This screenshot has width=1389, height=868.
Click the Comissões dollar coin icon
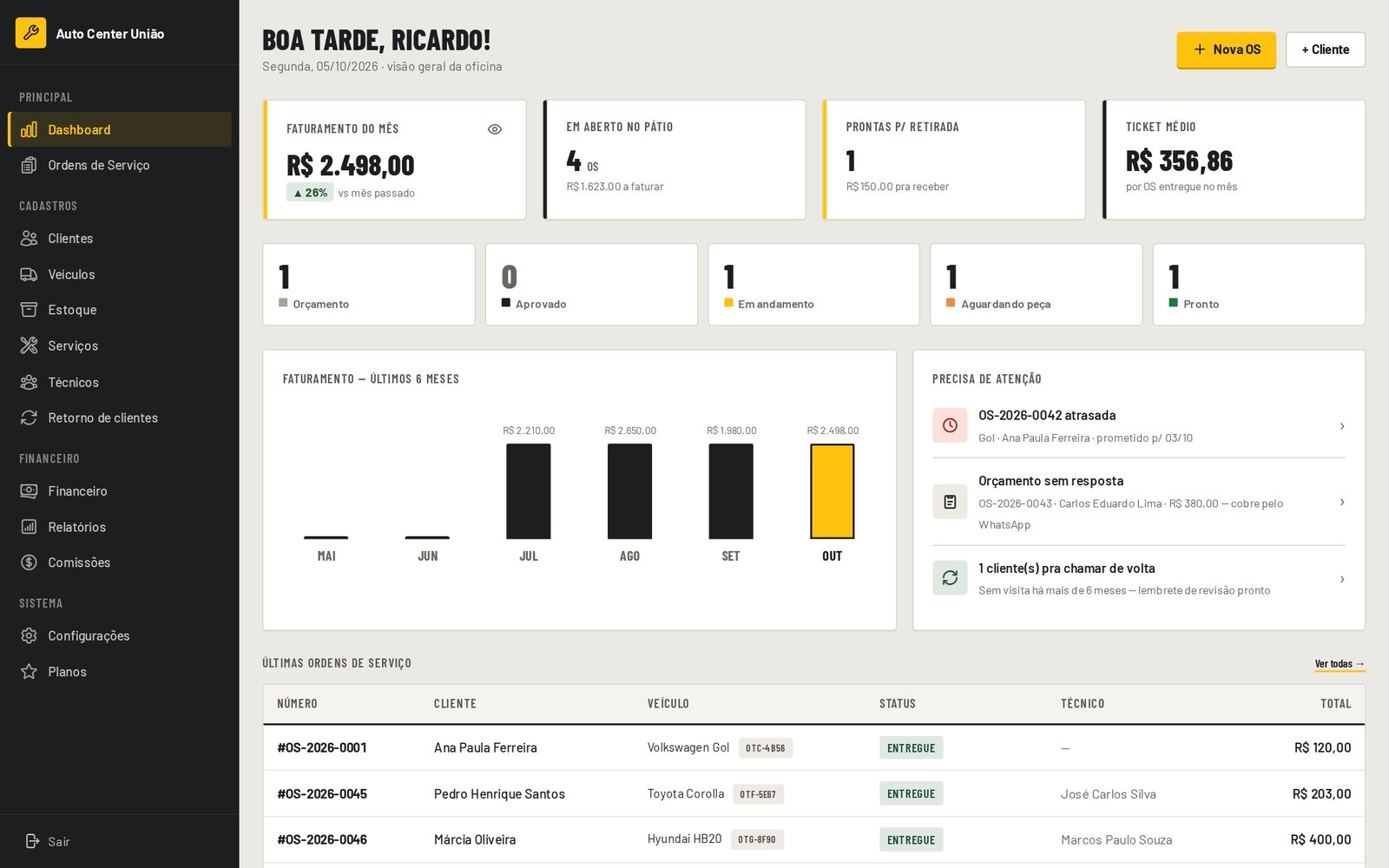29,562
